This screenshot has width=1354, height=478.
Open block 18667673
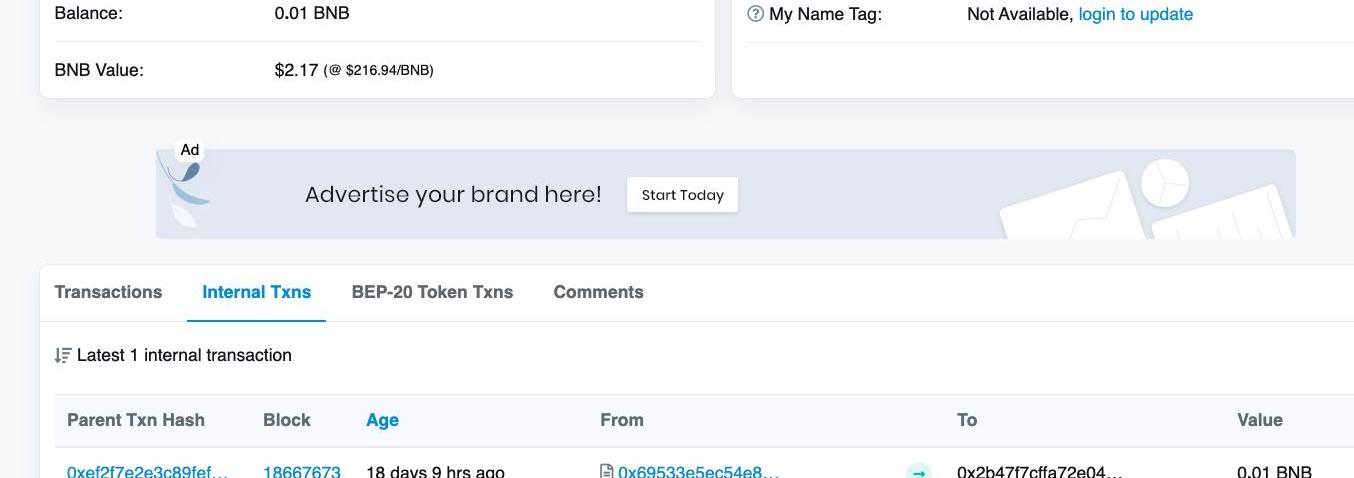pos(301,471)
